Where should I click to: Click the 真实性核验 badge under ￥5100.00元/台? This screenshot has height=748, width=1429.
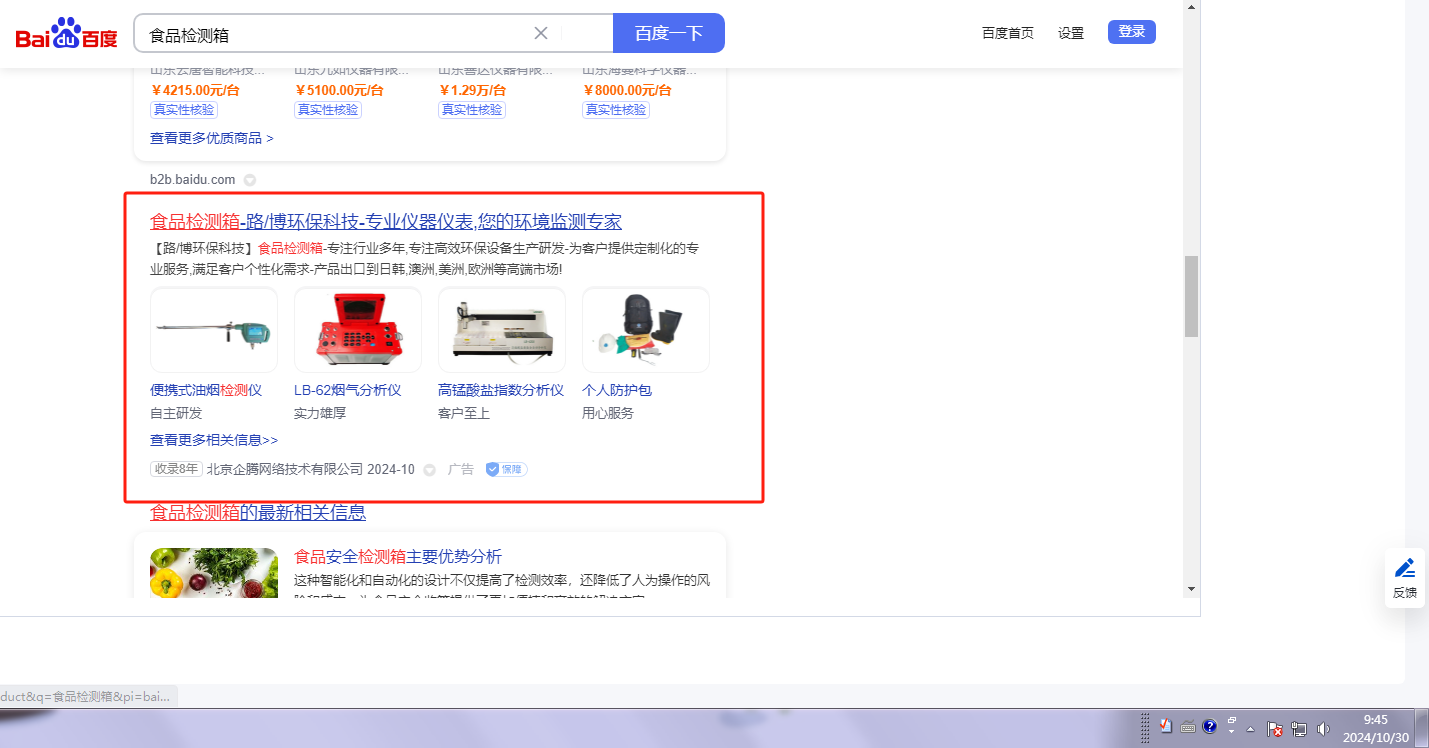[x=328, y=110]
